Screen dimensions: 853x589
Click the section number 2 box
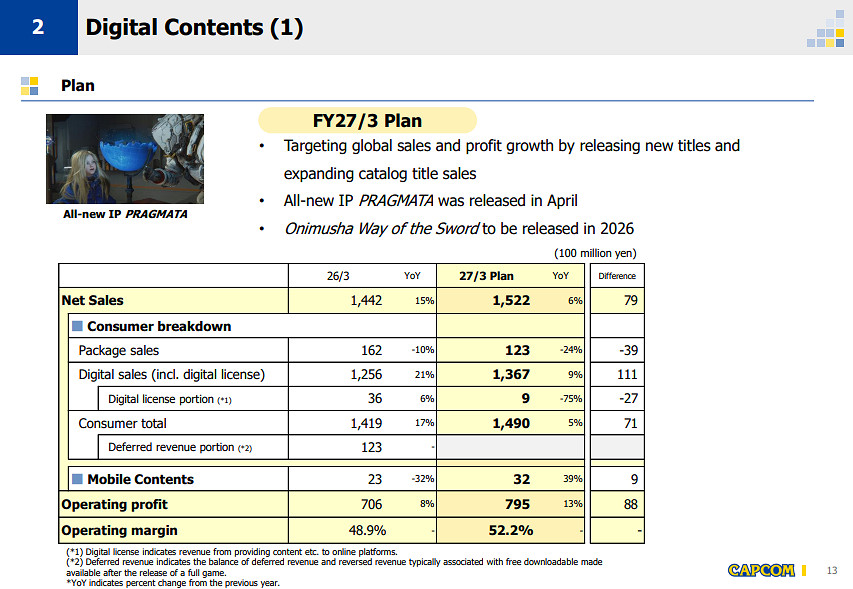(39, 27)
